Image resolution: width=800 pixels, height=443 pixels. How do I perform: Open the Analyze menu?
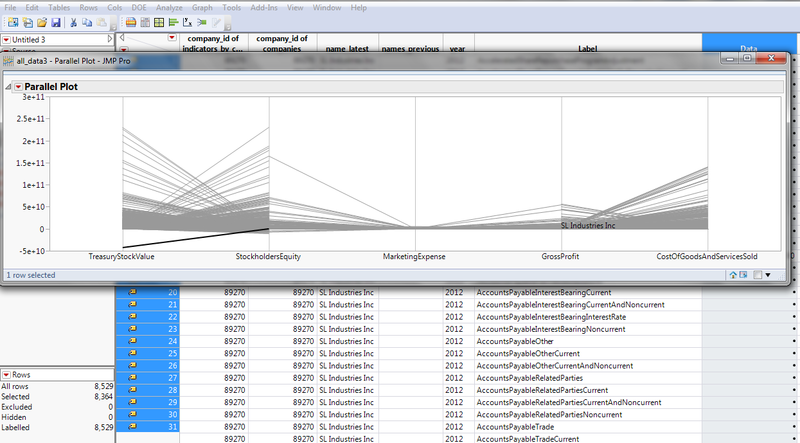coord(169,8)
